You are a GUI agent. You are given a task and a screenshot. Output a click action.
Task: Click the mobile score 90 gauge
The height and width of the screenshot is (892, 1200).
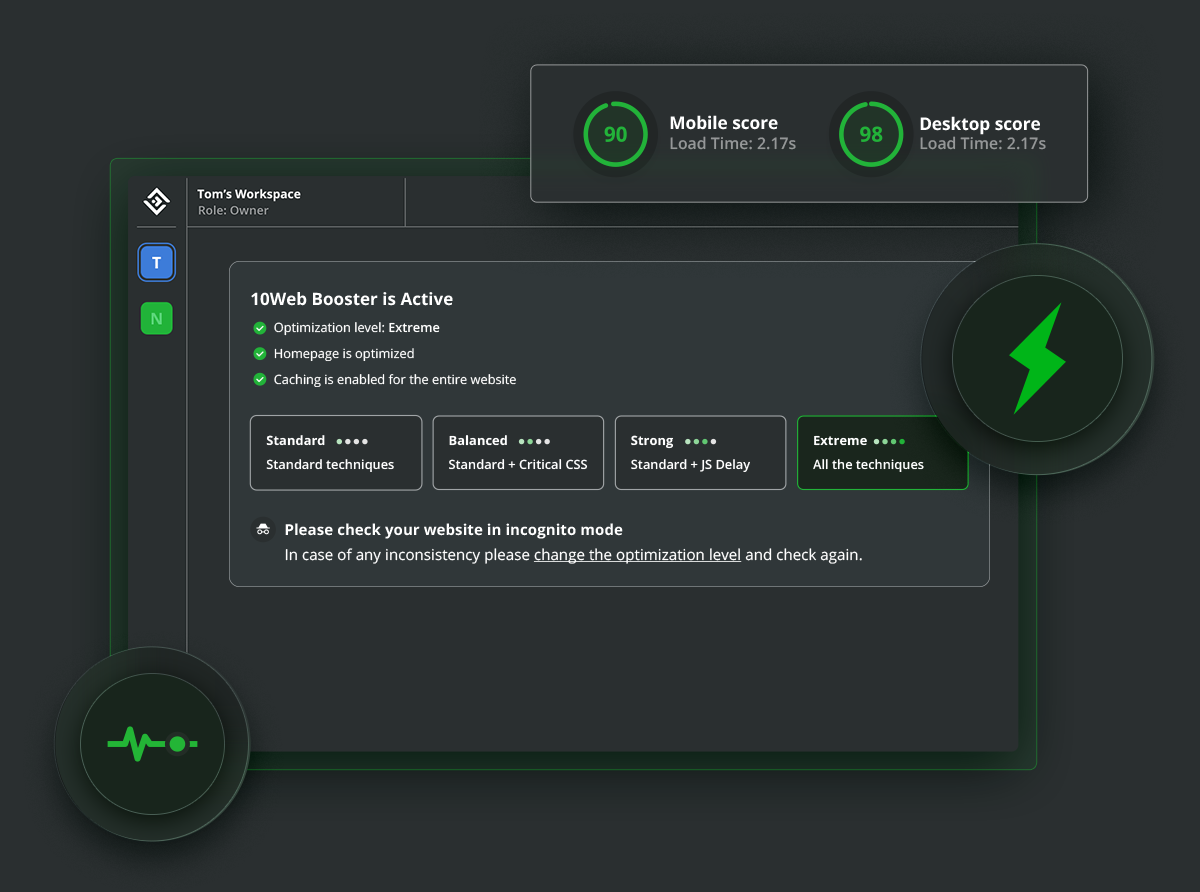coord(615,134)
